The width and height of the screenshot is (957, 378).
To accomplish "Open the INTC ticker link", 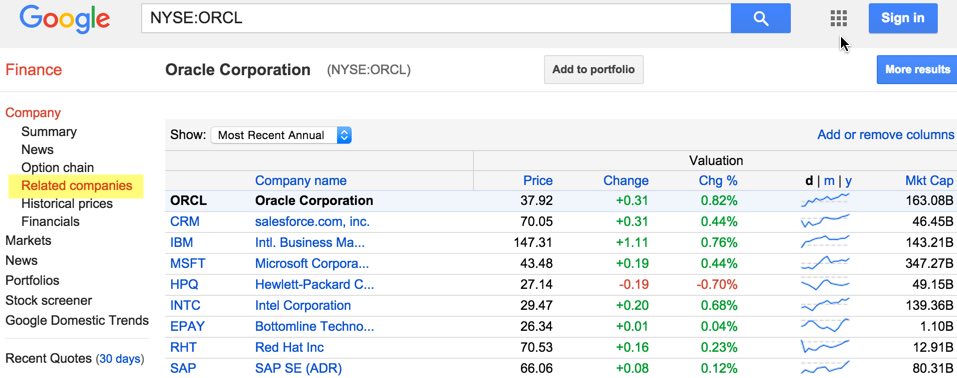I will pos(185,305).
